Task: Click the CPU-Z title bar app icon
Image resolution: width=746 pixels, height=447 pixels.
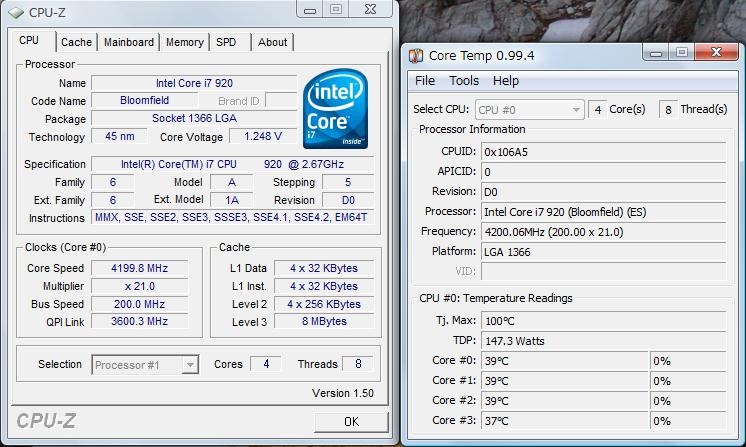Action: pyautogui.click(x=16, y=12)
